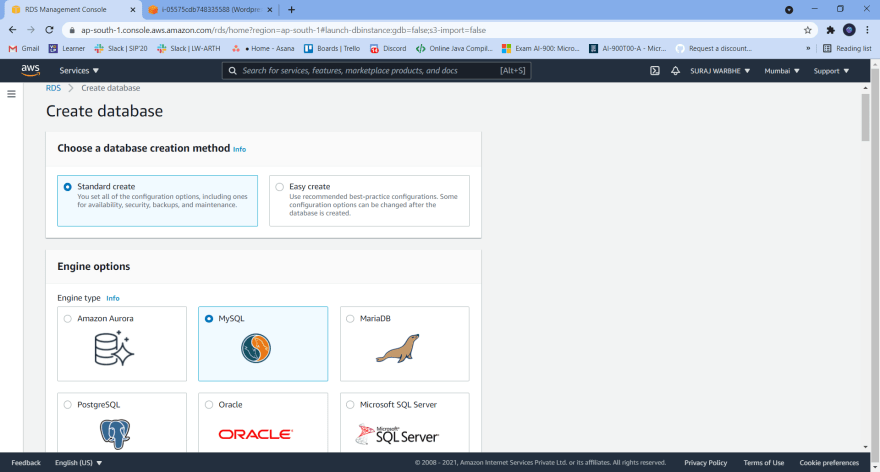Open the English (US) language dropdown
The image size is (880, 472).
(x=79, y=462)
